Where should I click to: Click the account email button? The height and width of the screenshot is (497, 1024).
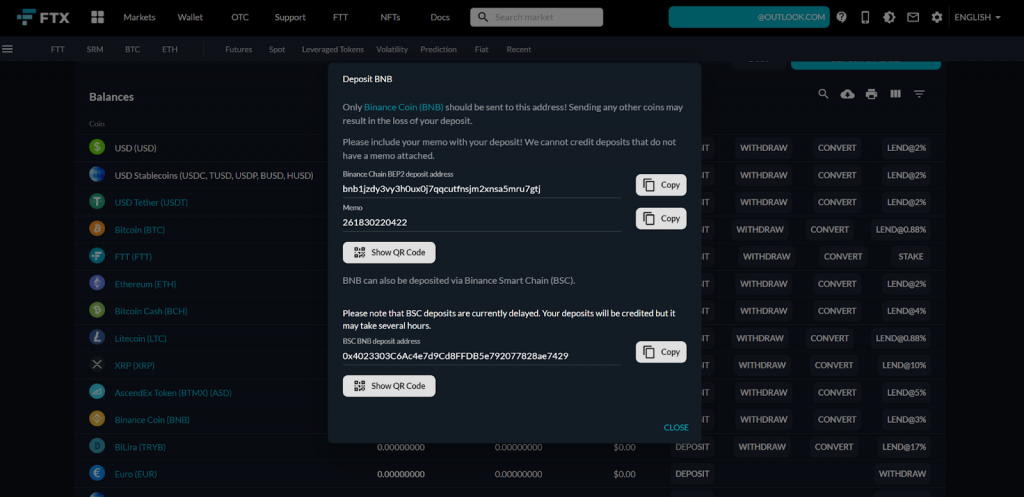click(749, 18)
